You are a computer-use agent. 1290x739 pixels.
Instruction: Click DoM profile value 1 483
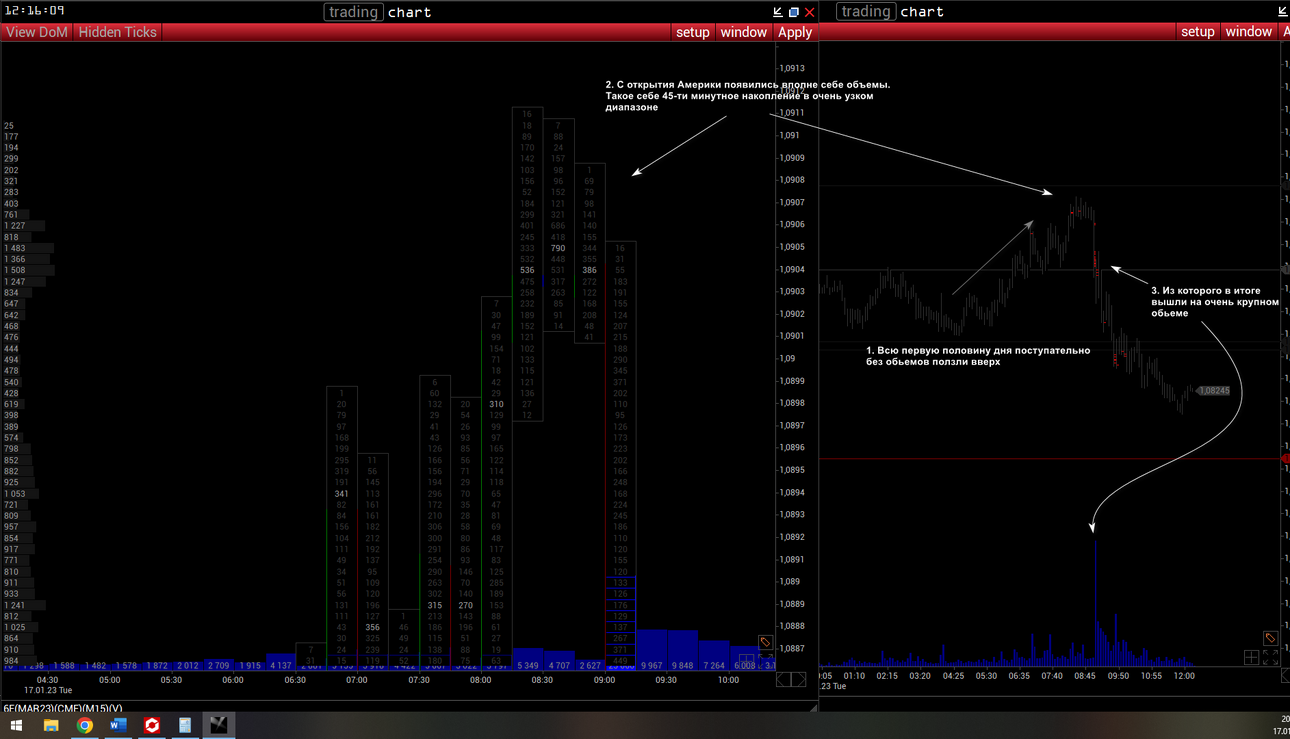pos(15,248)
